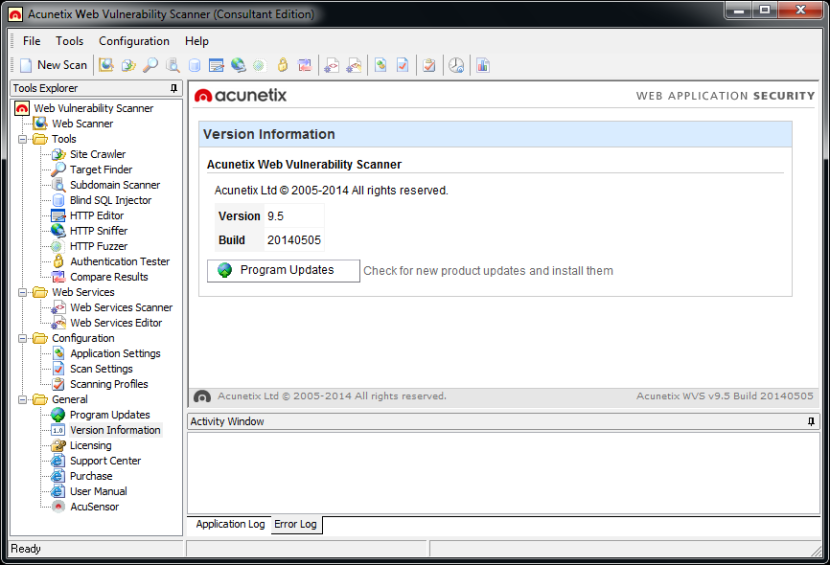Switch to the Application Log tab
The width and height of the screenshot is (830, 565).
(x=230, y=524)
